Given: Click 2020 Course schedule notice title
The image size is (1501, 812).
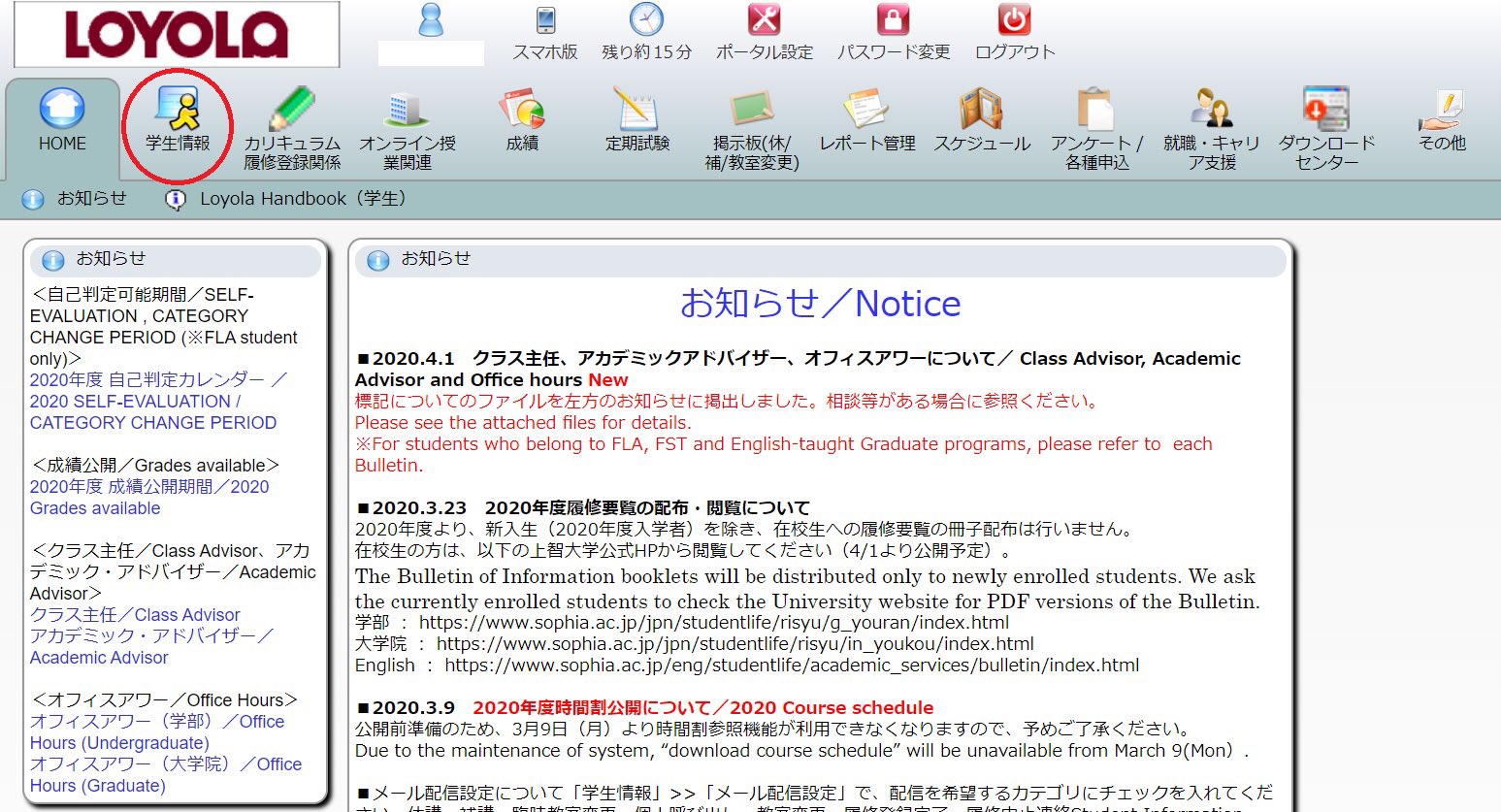Looking at the screenshot, I should point(702,707).
